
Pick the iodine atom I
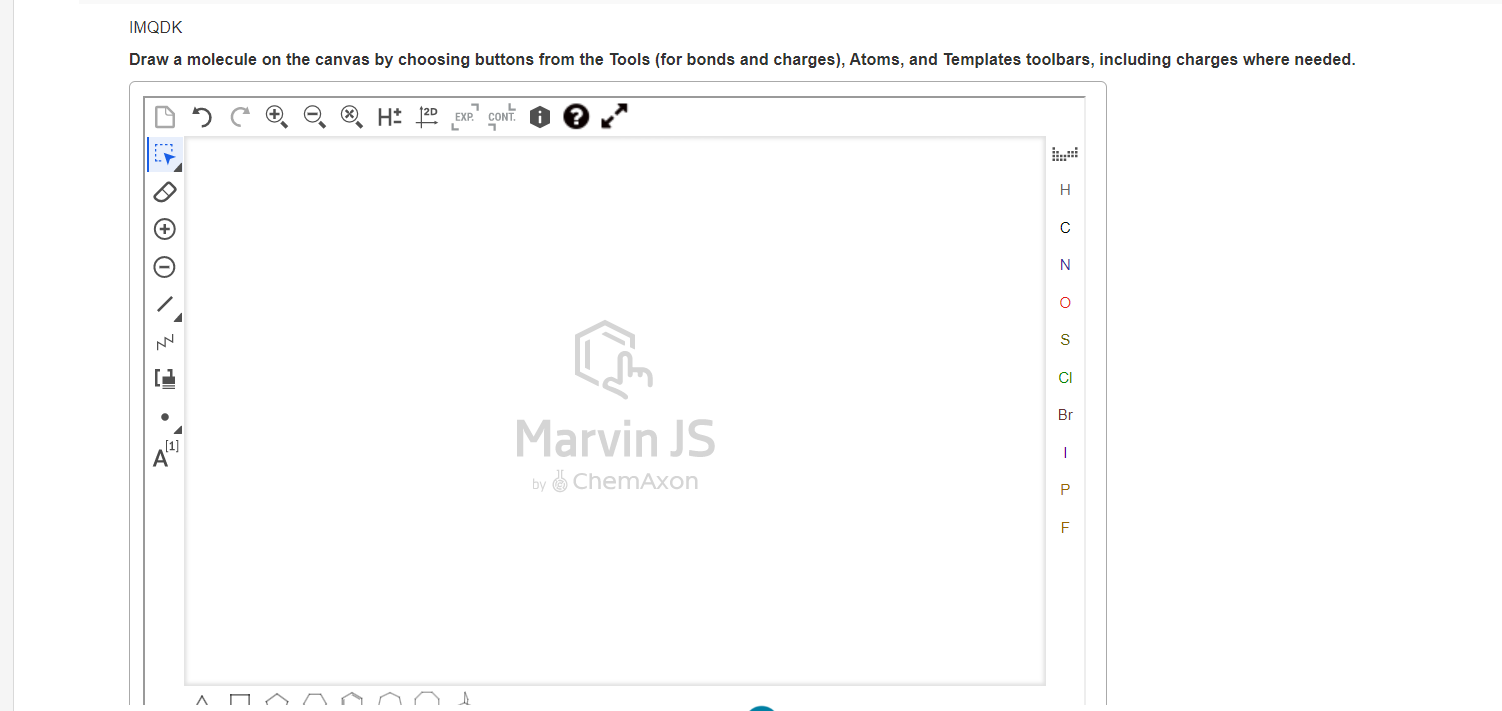tap(1065, 453)
